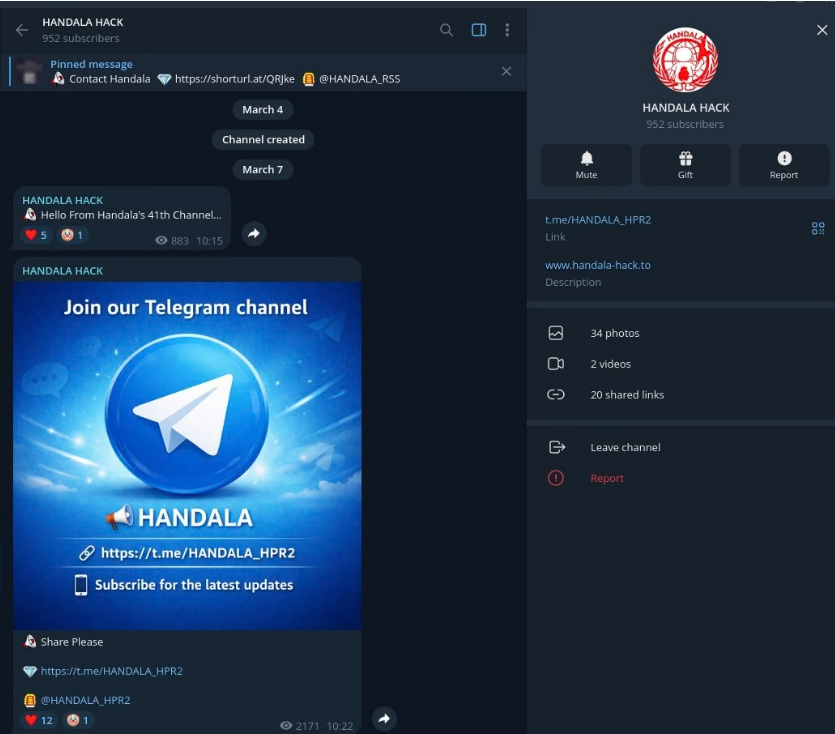Click the red Report option in list
The width and height of the screenshot is (835, 734).
pos(606,478)
